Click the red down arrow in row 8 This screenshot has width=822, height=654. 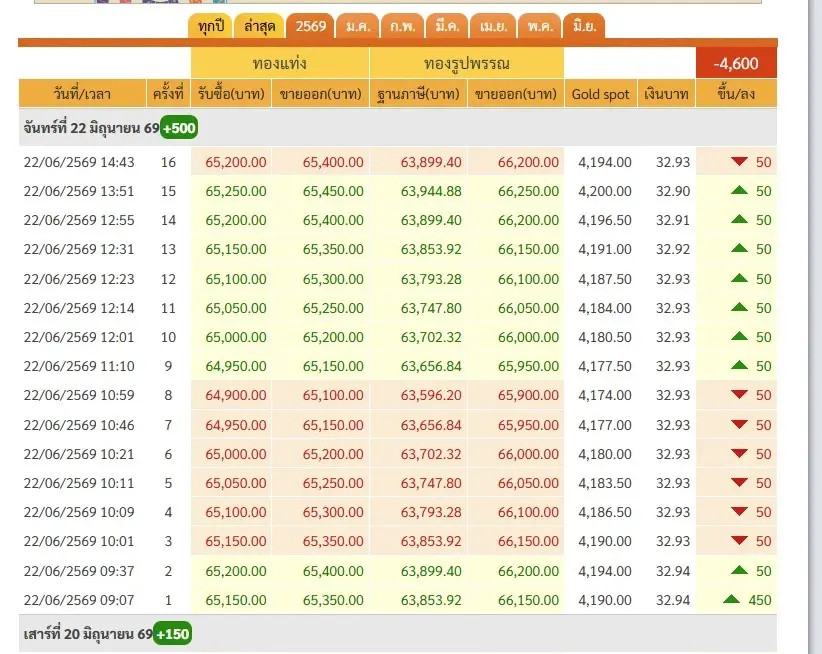[x=739, y=394]
